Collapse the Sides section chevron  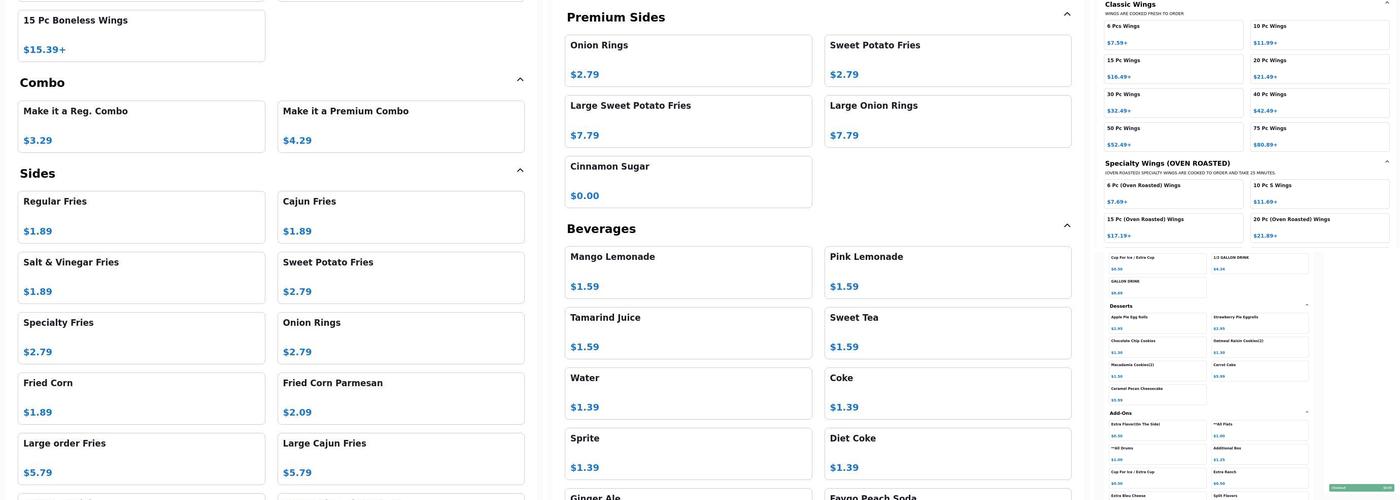point(520,171)
